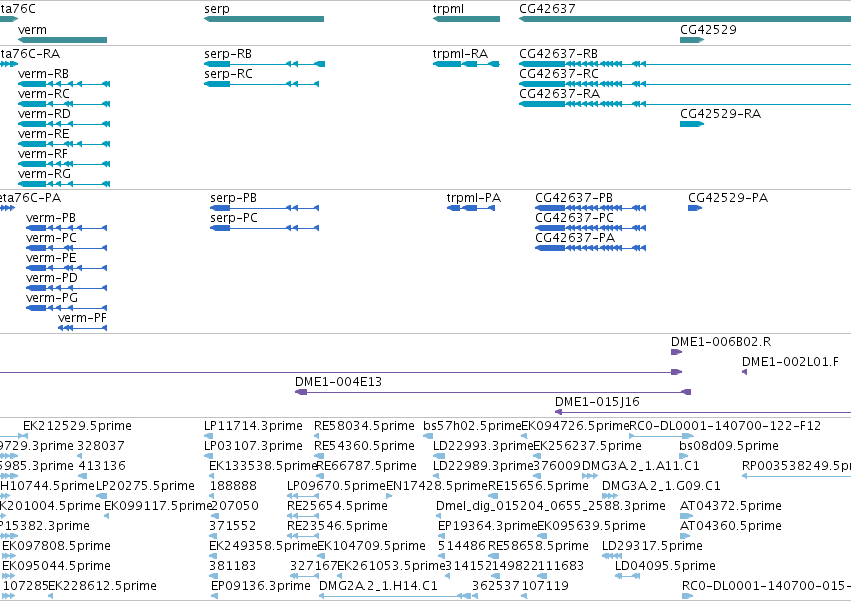Click BAC end DME1-006B02.R
This screenshot has height=601, width=851.
[x=721, y=342]
